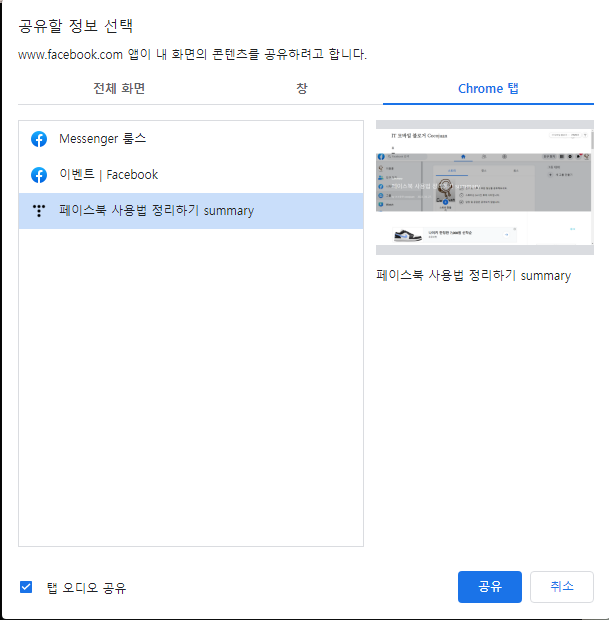
Task: Select the Chrome 탭 tab
Action: pos(488,88)
